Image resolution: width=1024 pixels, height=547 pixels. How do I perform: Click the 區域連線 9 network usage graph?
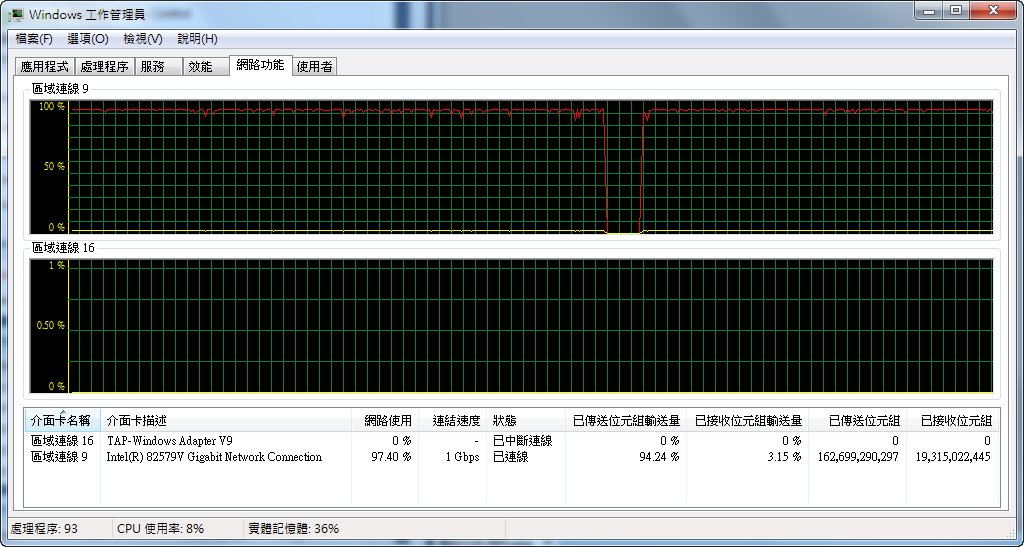coord(530,166)
